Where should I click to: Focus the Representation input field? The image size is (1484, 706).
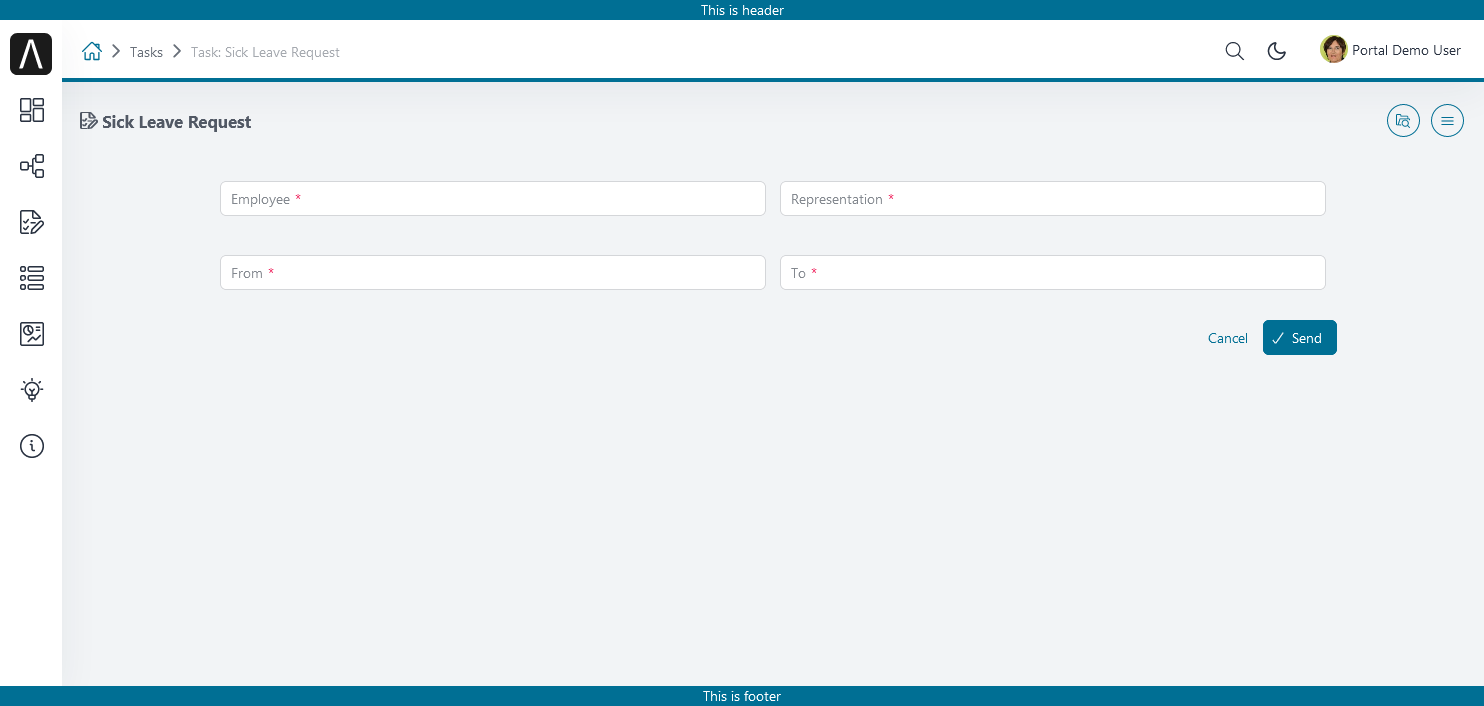point(1053,198)
